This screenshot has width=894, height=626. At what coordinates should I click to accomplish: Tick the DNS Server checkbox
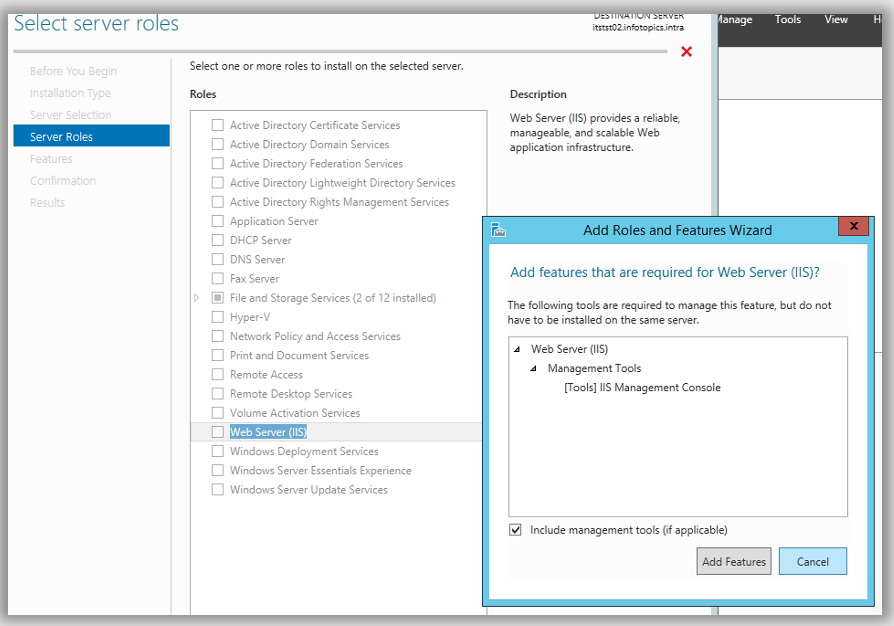pyautogui.click(x=217, y=259)
